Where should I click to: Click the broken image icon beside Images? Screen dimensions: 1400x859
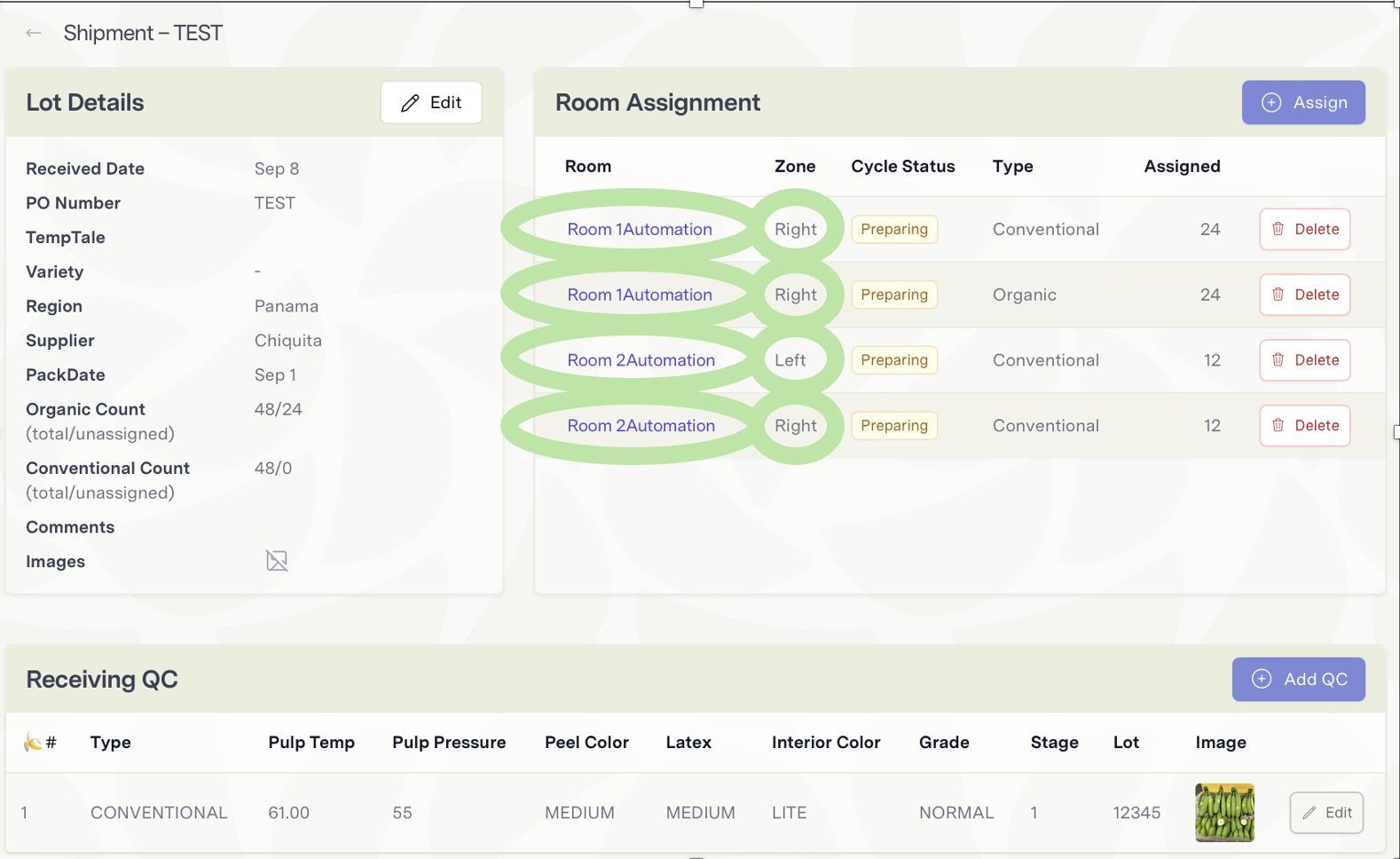[x=277, y=561]
